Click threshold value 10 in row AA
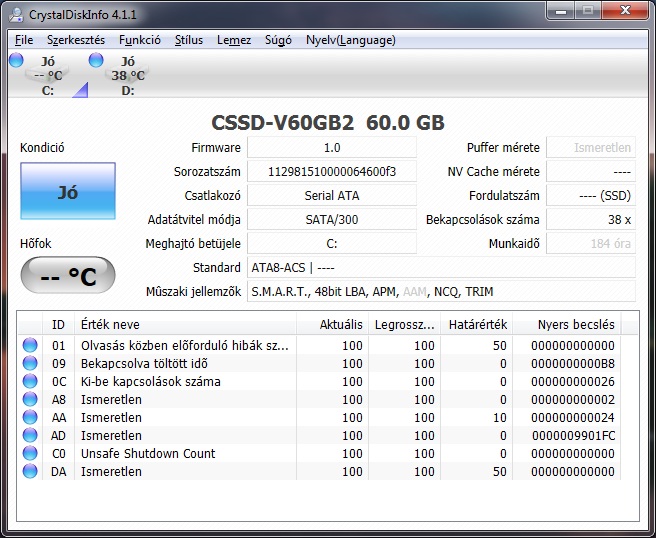Image resolution: width=656 pixels, height=538 pixels. [x=500, y=418]
